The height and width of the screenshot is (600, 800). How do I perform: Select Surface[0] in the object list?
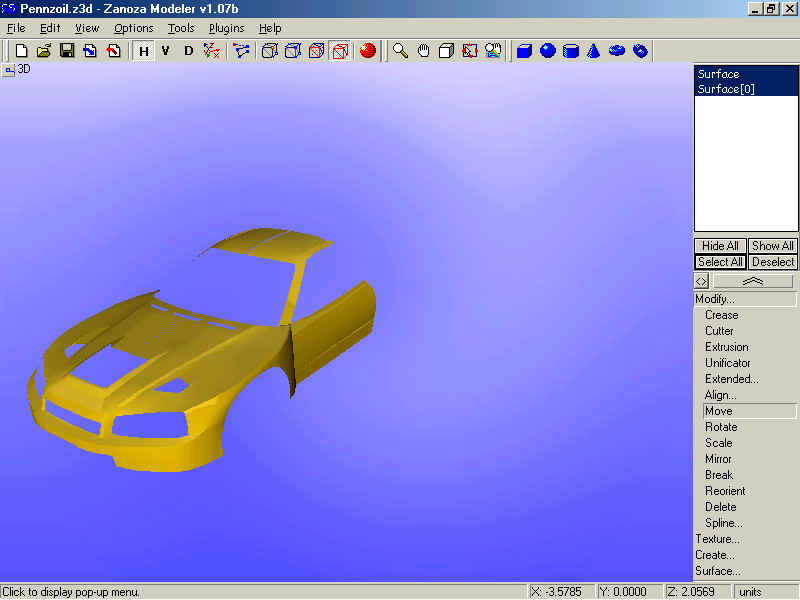click(726, 89)
